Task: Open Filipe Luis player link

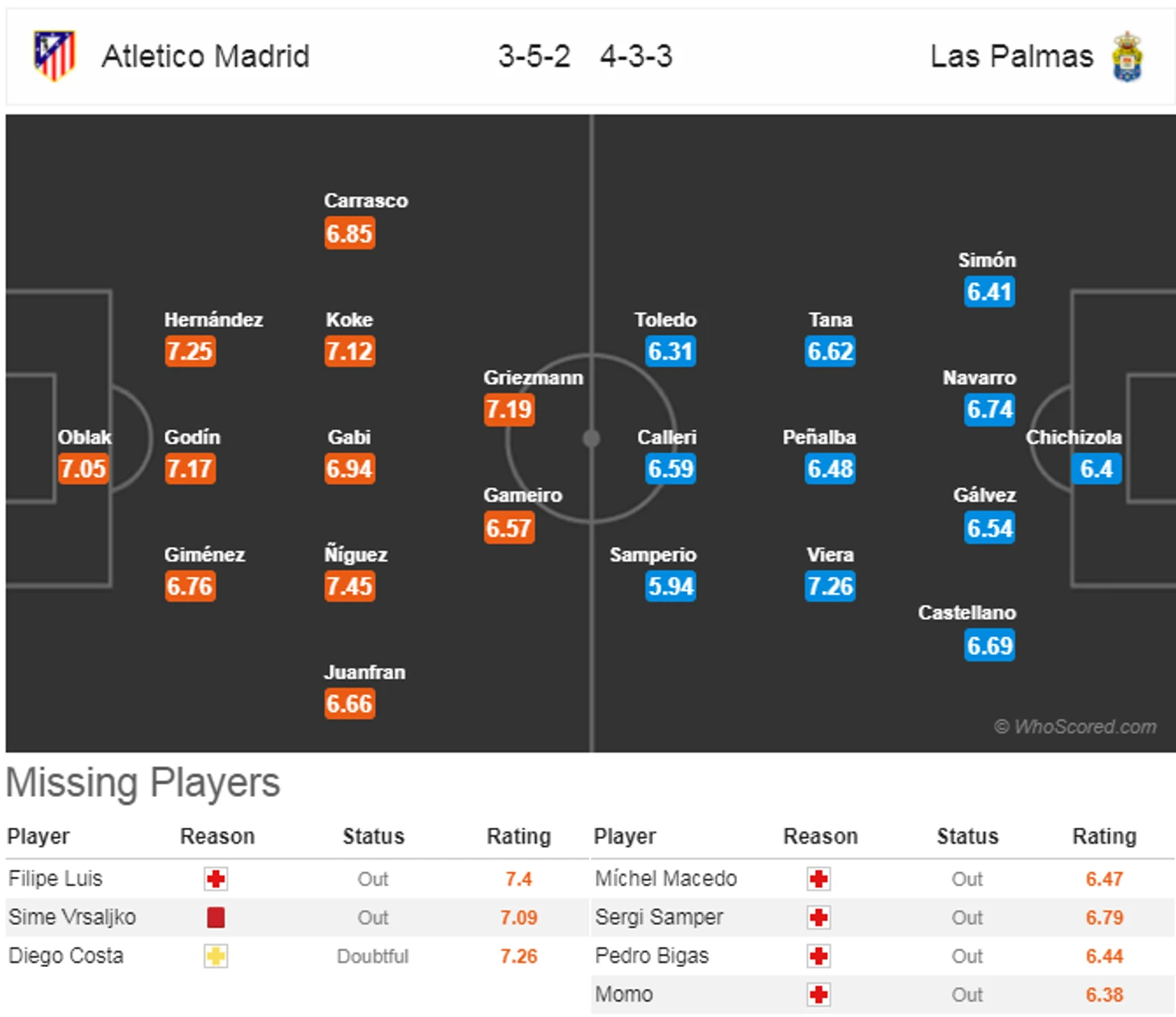Action: coord(56,878)
